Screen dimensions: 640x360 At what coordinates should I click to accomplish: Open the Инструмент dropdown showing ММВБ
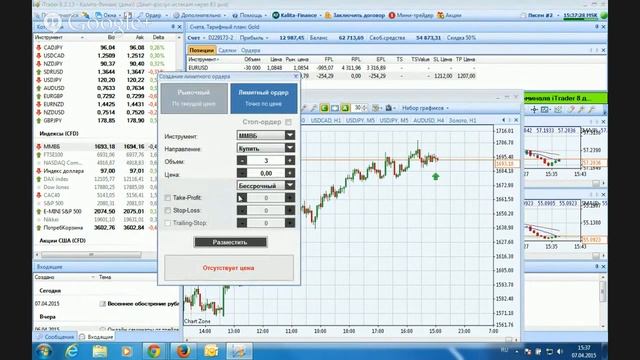click(266, 135)
